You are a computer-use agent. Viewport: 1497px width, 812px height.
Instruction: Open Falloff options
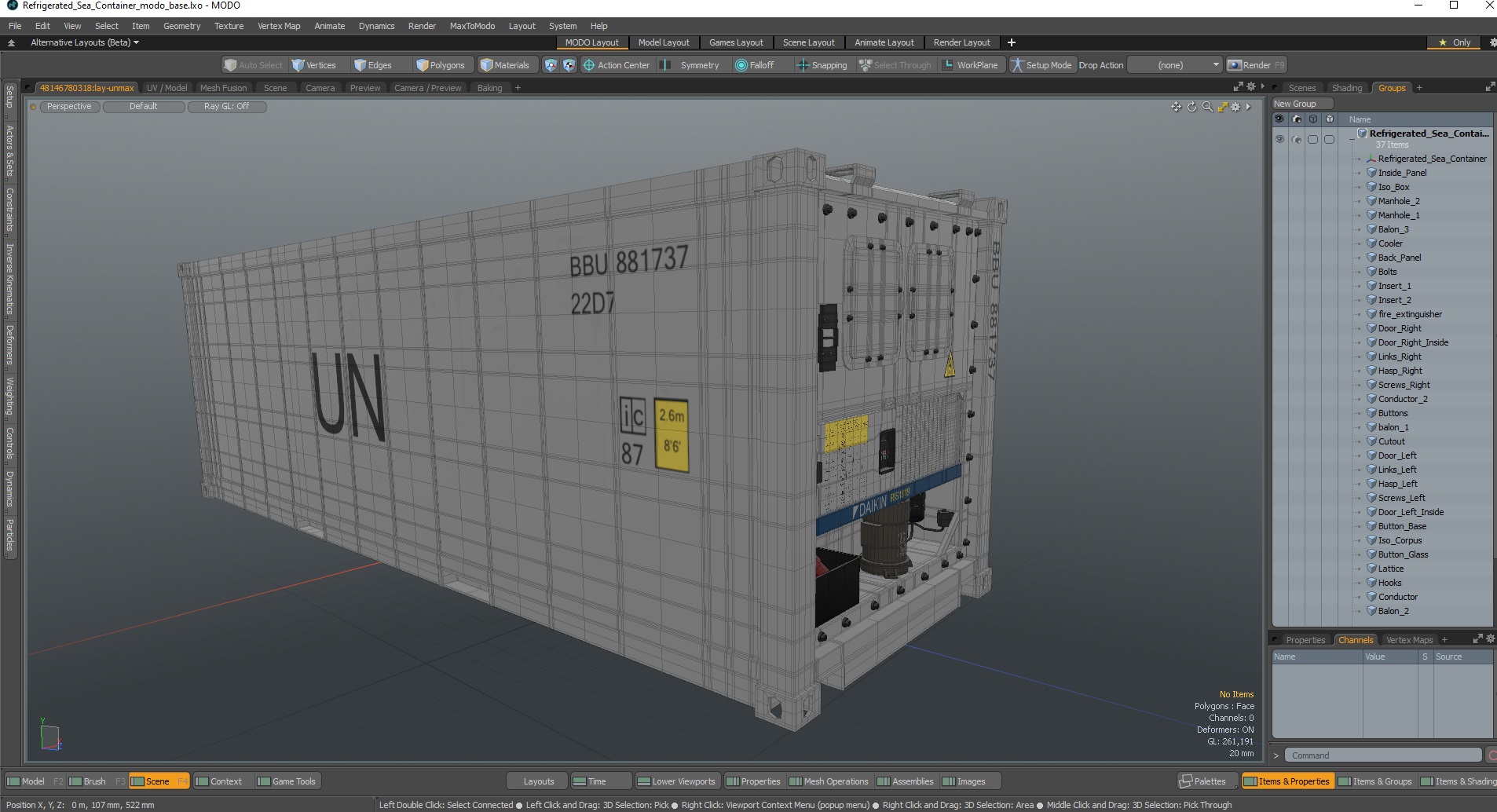pos(755,65)
